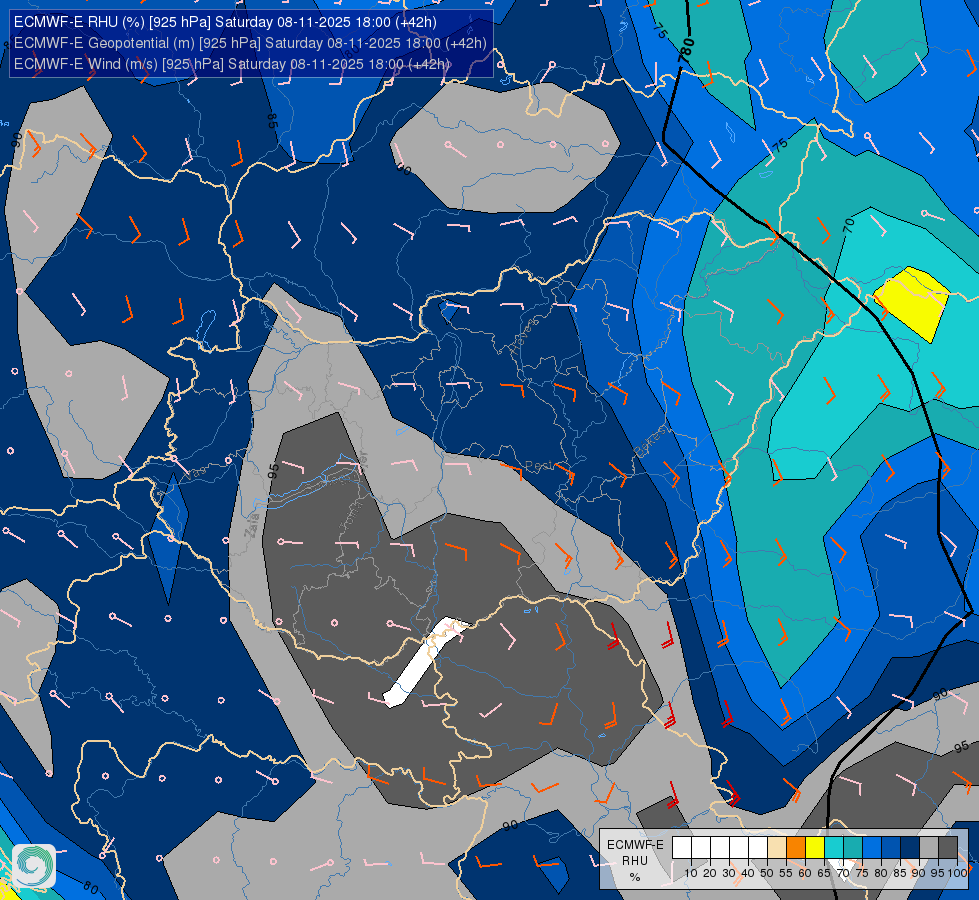Pick the beige 50-55 legend swatch

777,848
